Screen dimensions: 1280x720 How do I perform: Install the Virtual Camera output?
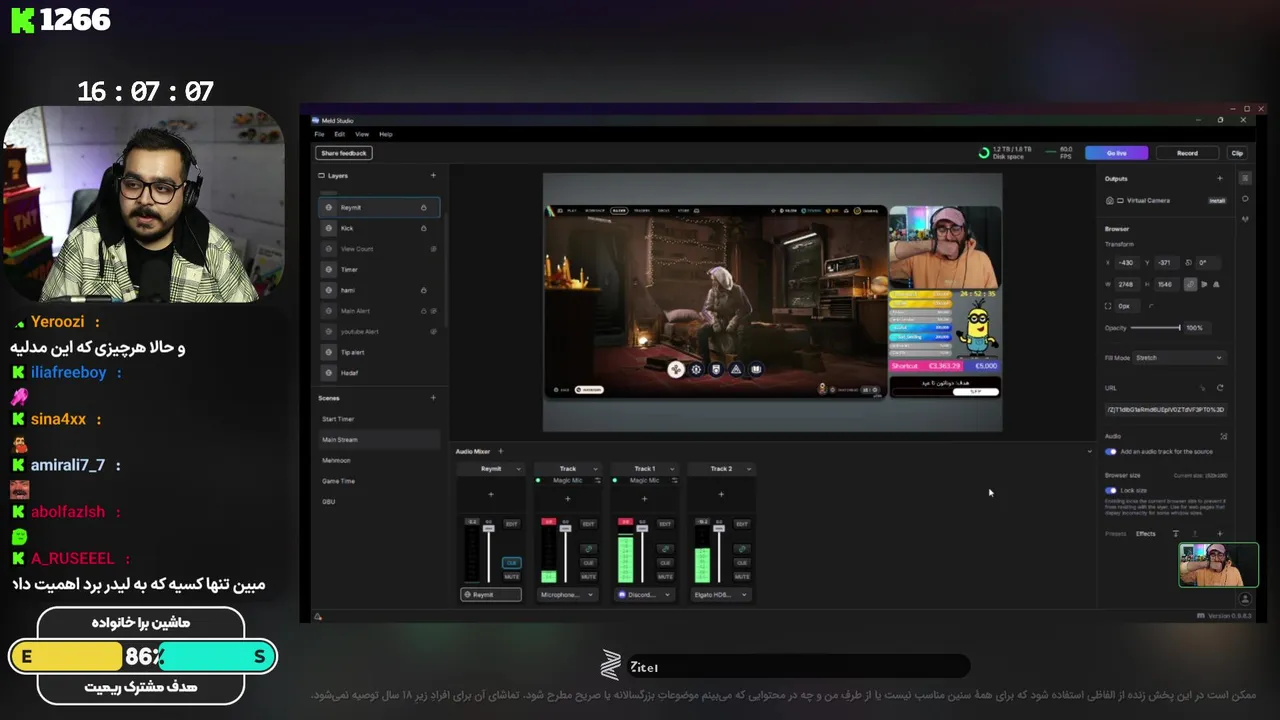coord(1217,201)
